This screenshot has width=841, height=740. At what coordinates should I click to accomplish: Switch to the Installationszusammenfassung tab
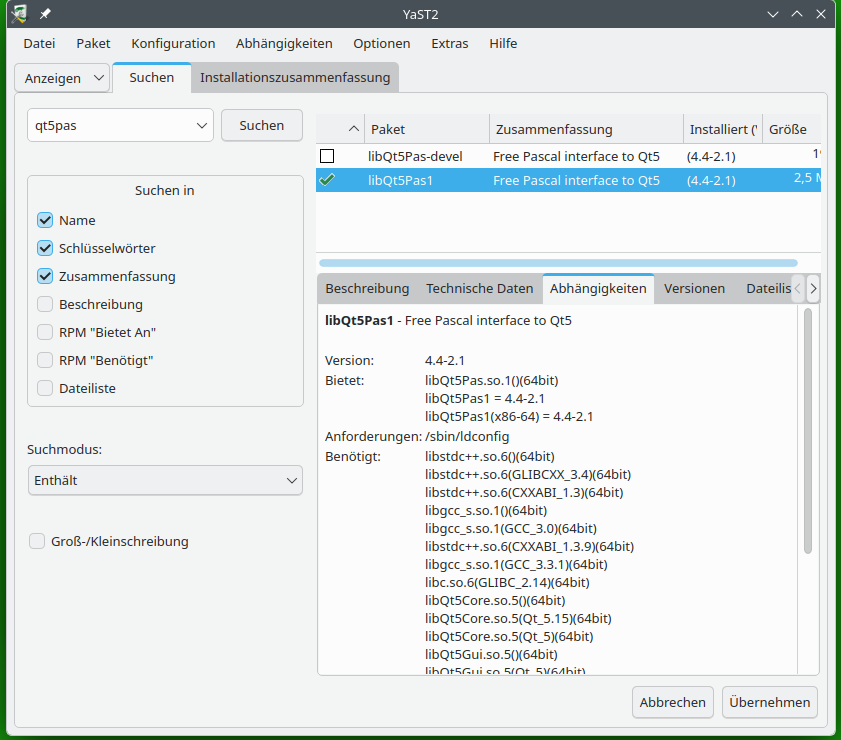[x=295, y=77]
